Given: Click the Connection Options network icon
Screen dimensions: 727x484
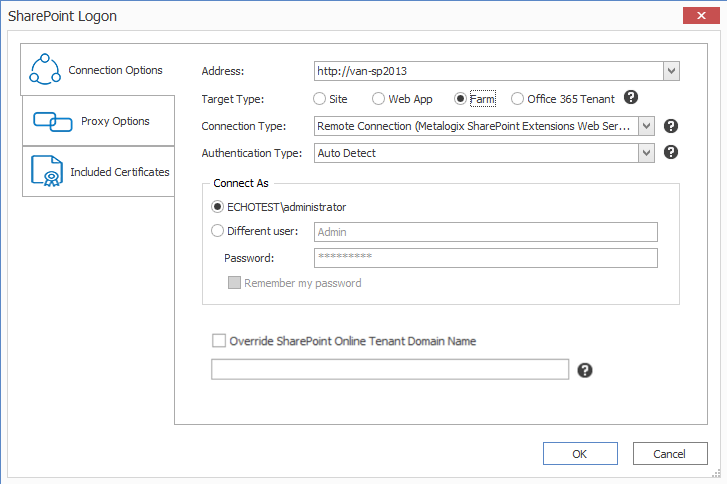Looking at the screenshot, I should coord(46,70).
